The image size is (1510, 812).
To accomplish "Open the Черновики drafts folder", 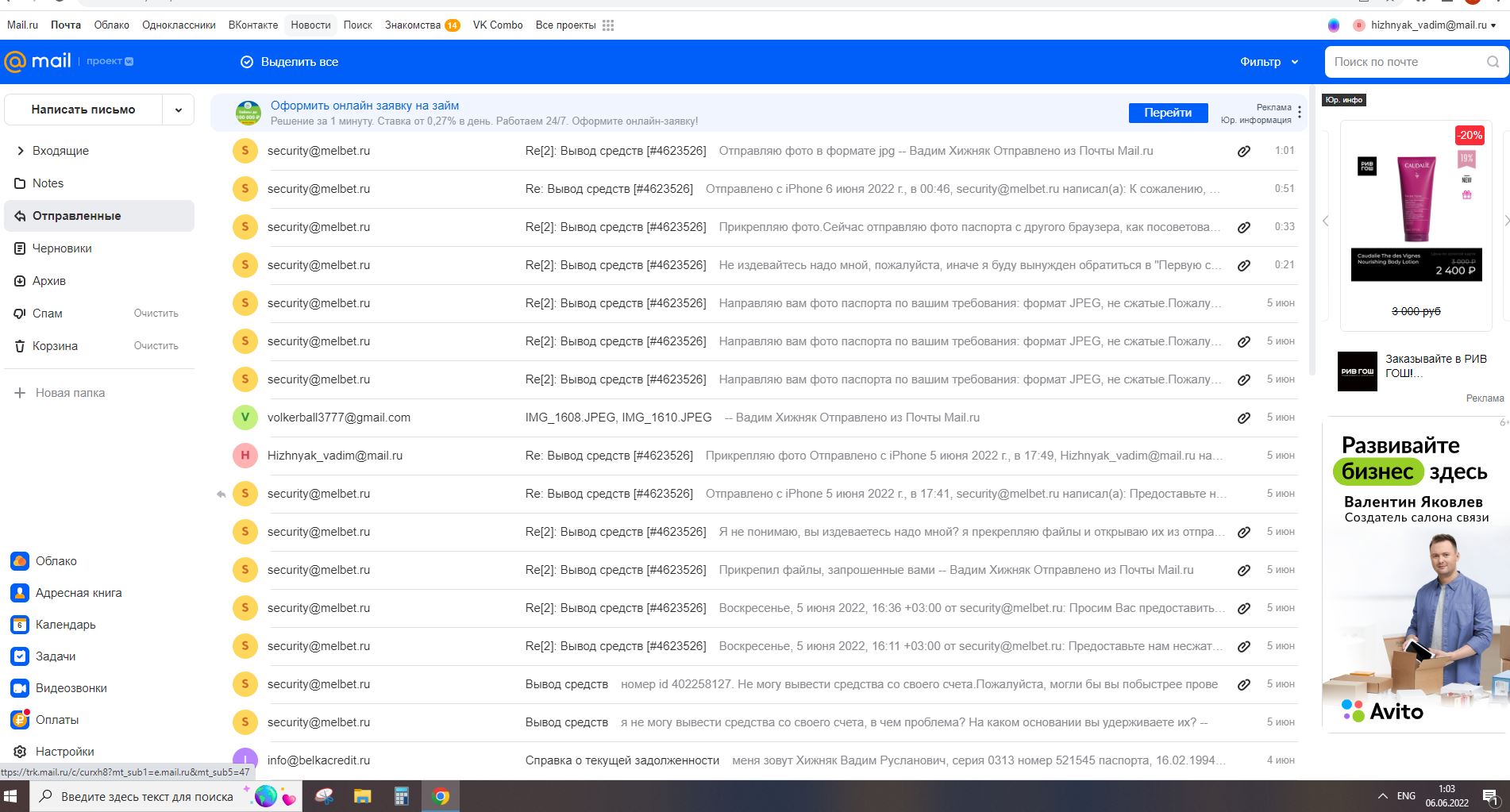I will [x=62, y=248].
